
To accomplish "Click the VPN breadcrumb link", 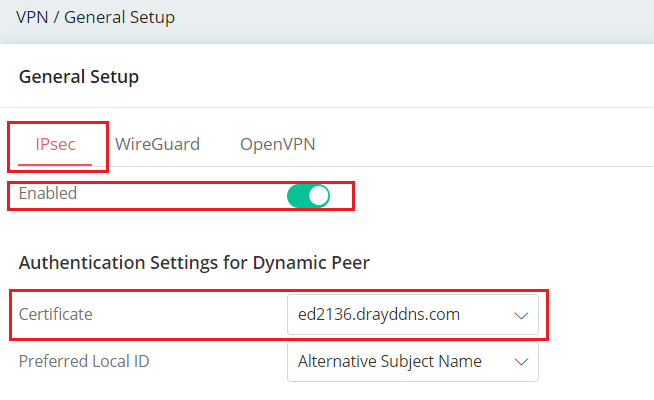I will (31, 17).
